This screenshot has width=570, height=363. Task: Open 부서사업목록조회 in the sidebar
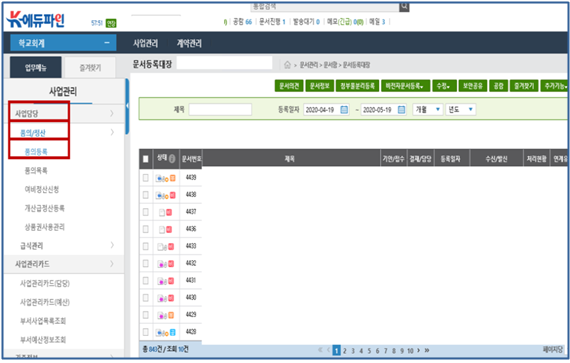coord(43,321)
